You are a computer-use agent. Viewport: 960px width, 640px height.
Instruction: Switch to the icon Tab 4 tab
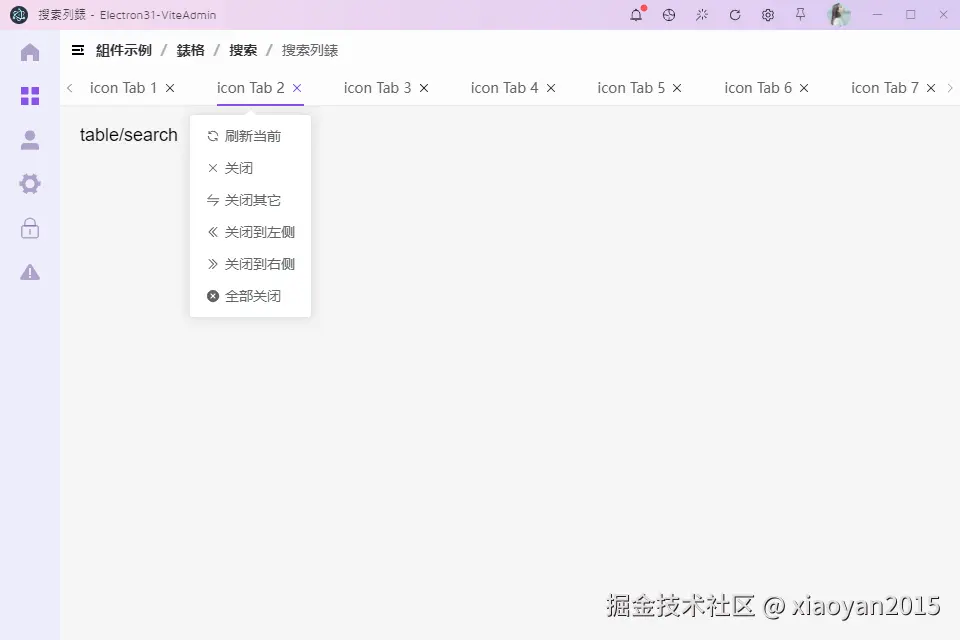505,88
